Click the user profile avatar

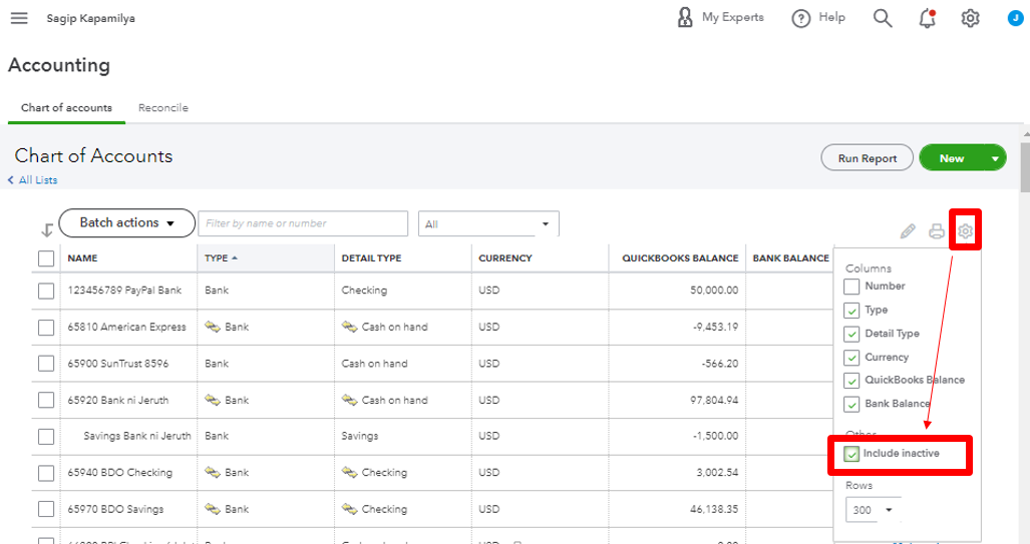(1014, 17)
